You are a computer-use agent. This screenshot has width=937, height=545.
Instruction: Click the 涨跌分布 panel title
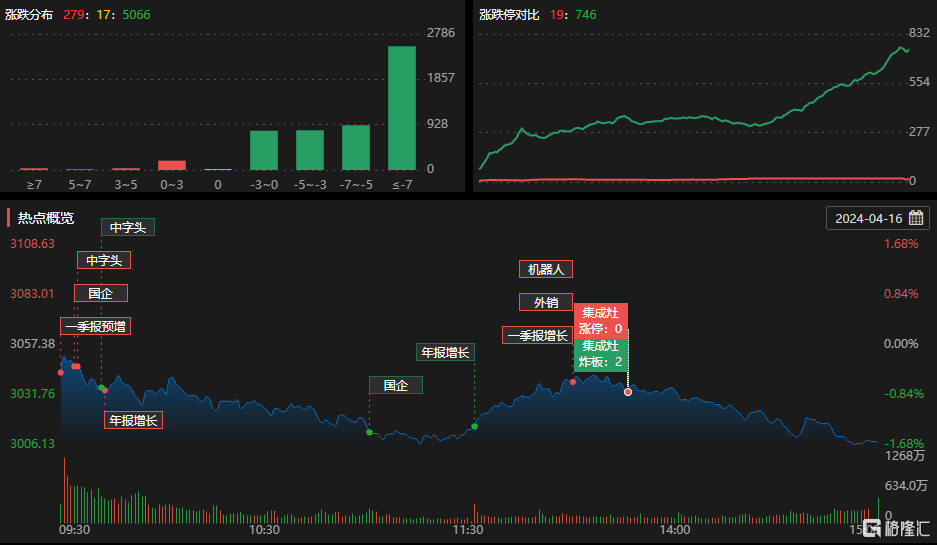tap(29, 14)
